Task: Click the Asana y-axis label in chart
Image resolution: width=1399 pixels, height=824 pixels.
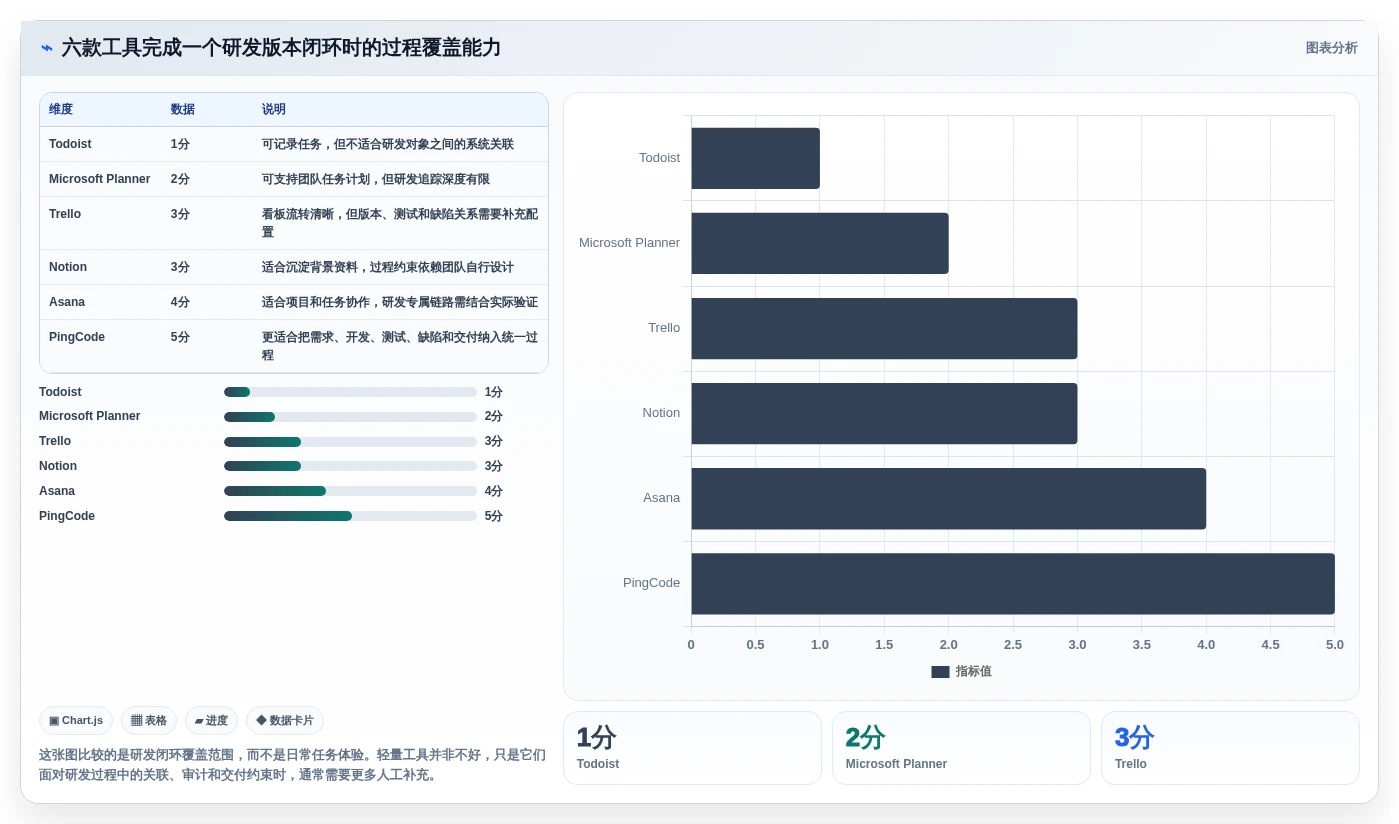Action: [661, 498]
